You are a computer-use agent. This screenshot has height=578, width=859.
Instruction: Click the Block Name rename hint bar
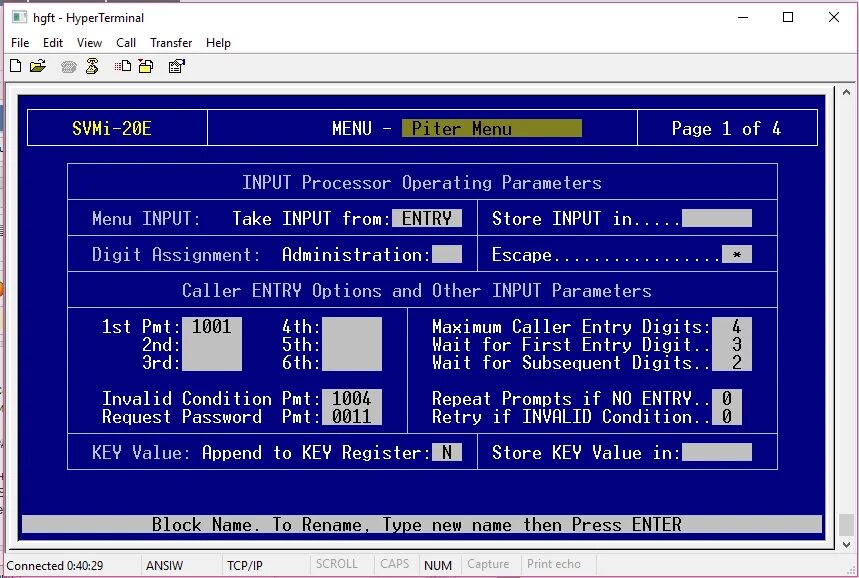(x=422, y=524)
